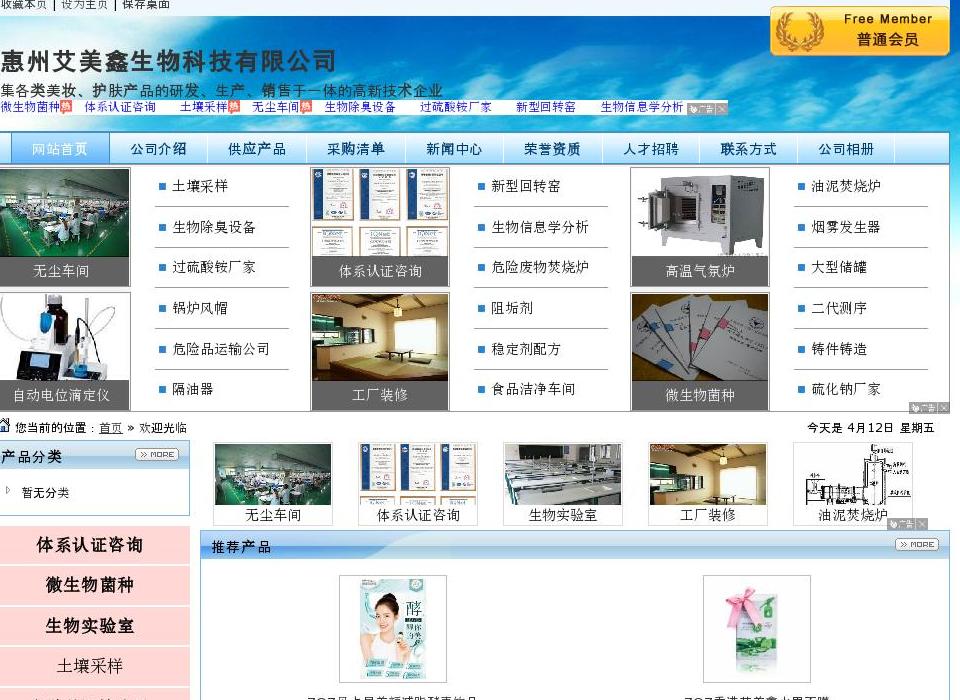Open 公司相册 tab
Screen dimensions: 960x700
pos(846,149)
